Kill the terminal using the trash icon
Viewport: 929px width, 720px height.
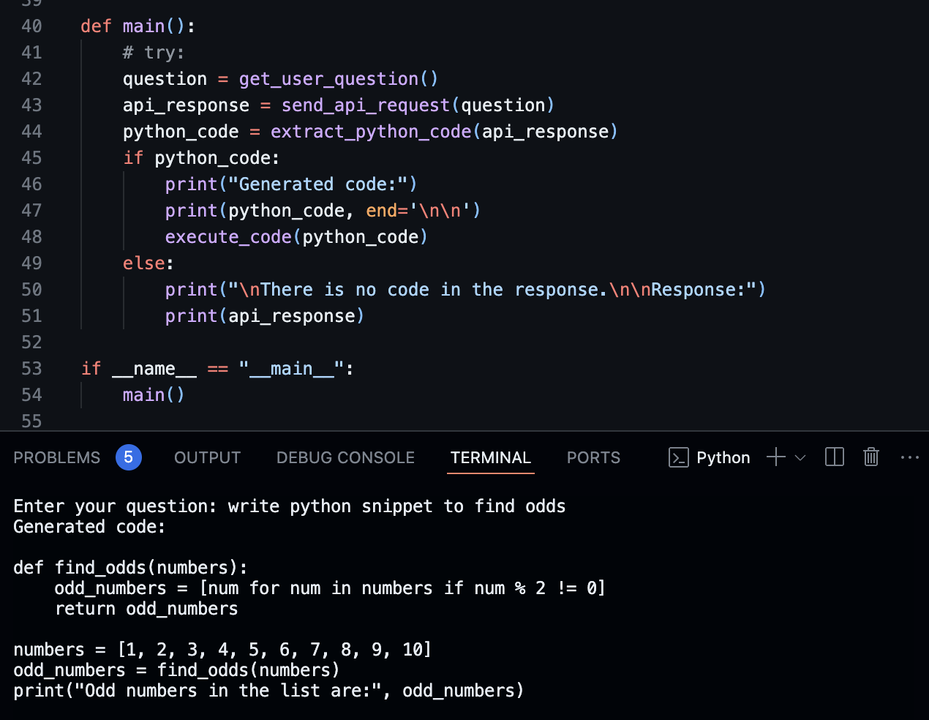pos(870,457)
